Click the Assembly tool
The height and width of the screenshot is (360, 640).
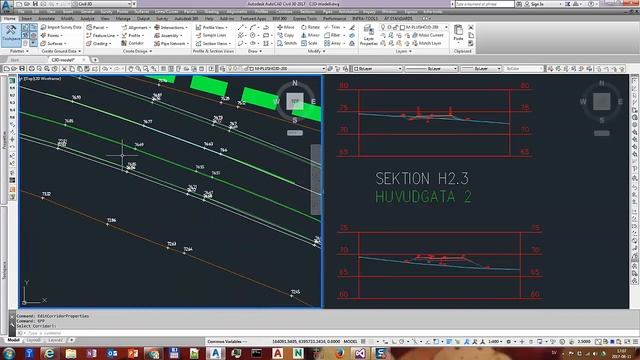(168, 36)
